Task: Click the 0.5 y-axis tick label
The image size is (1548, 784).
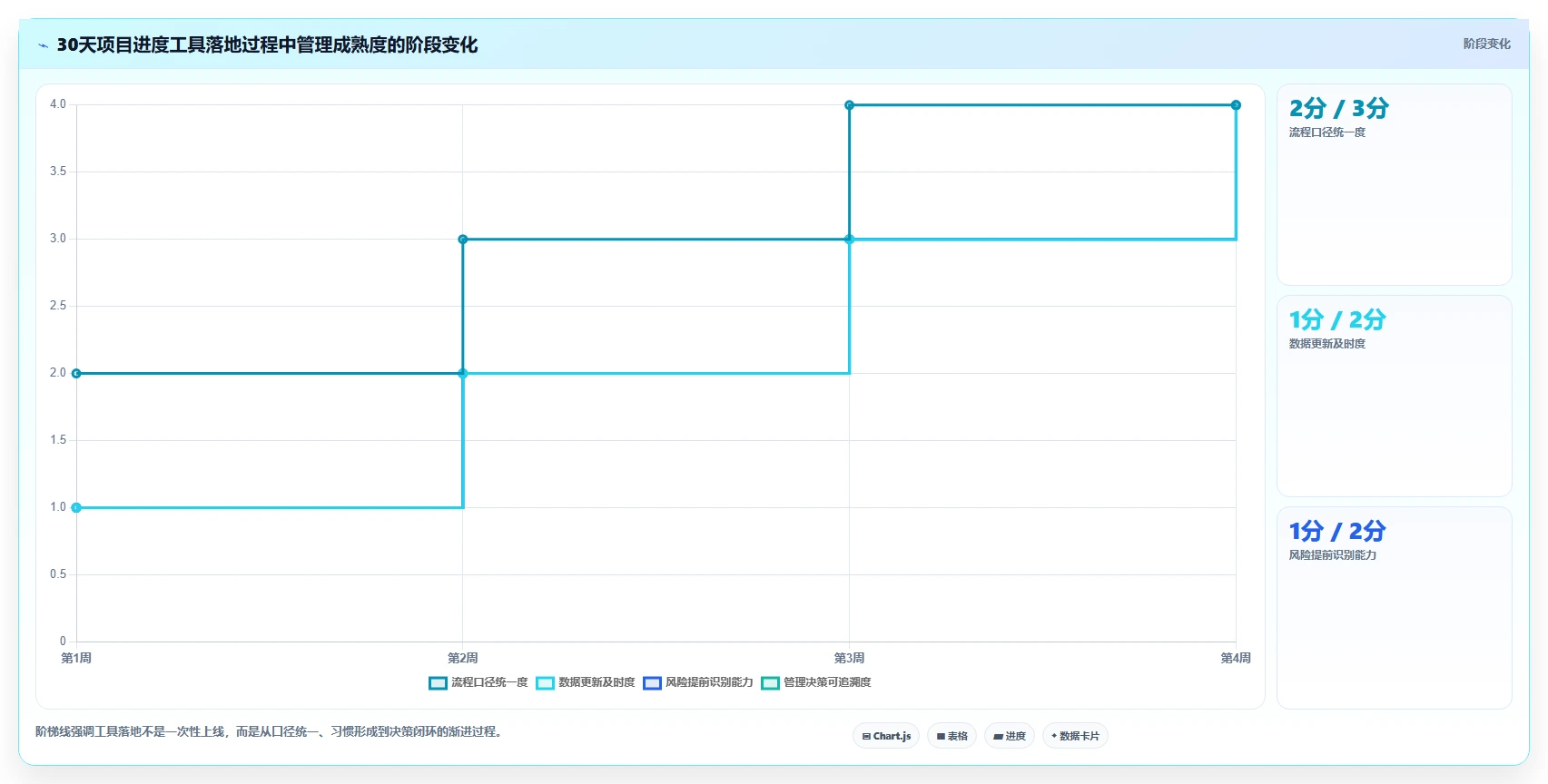Action: pos(58,574)
